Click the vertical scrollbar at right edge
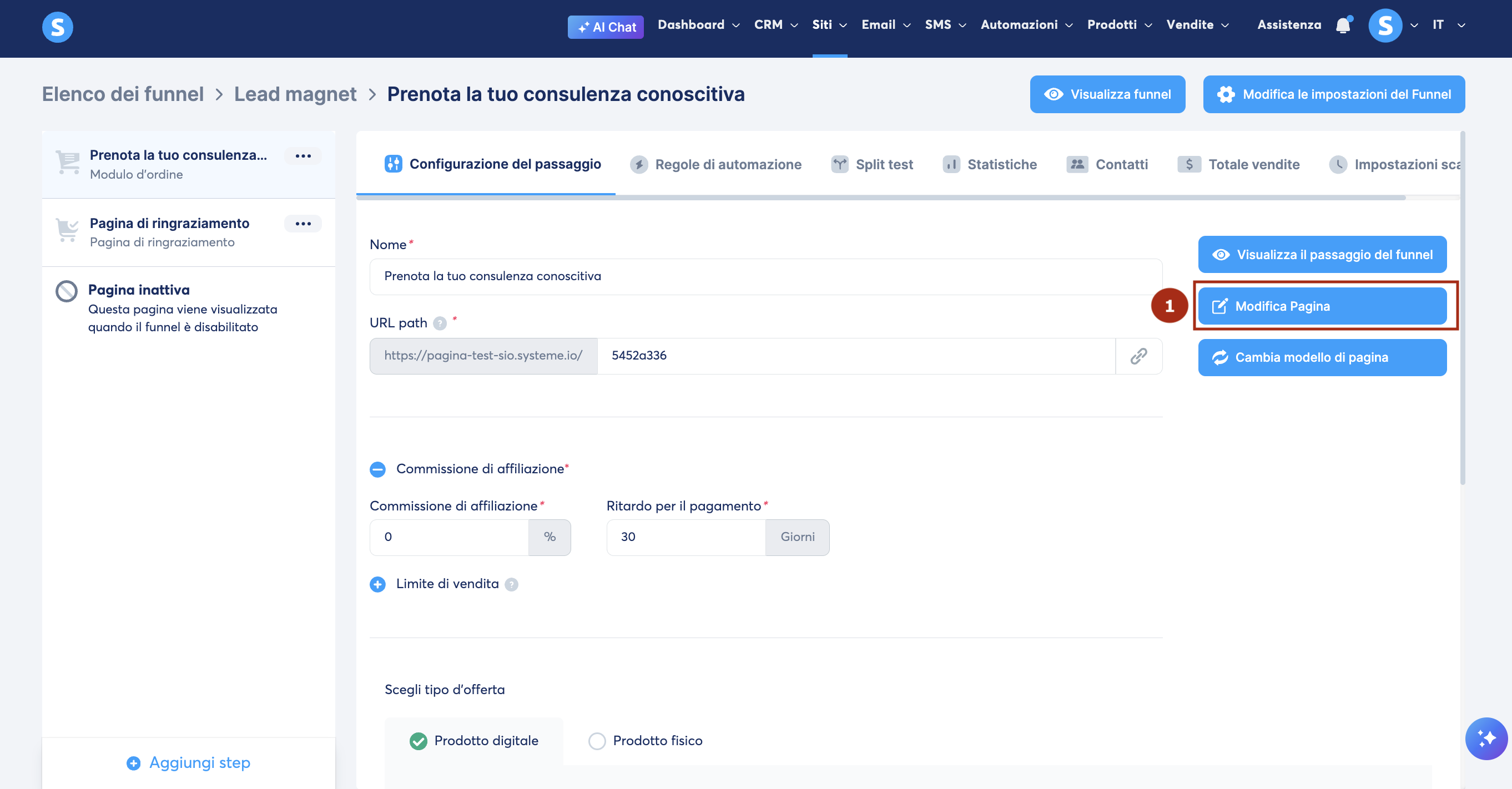Image resolution: width=1512 pixels, height=789 pixels. [1462, 308]
